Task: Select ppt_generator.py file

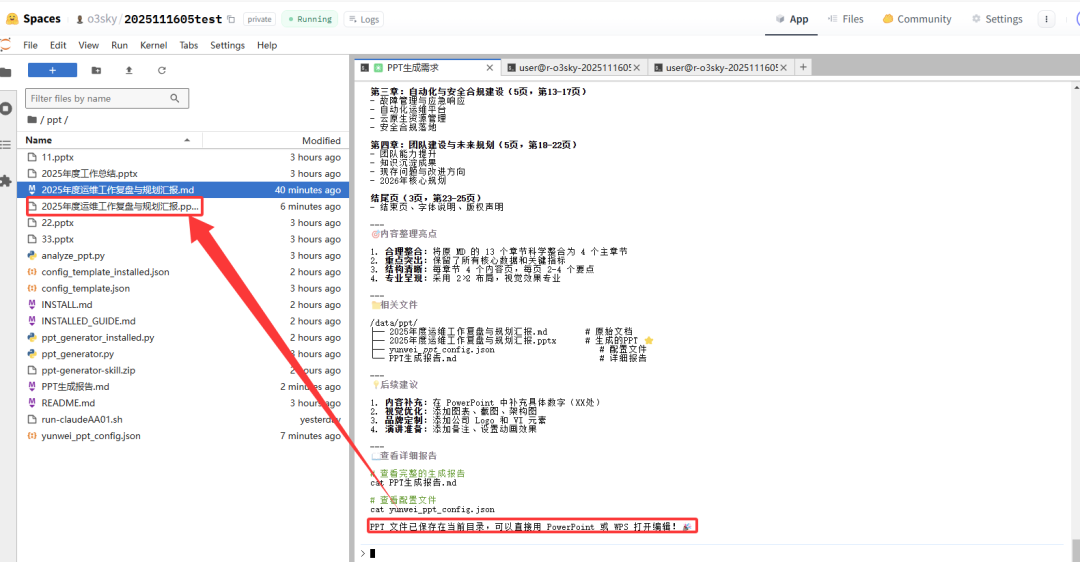Action: tap(183, 354)
